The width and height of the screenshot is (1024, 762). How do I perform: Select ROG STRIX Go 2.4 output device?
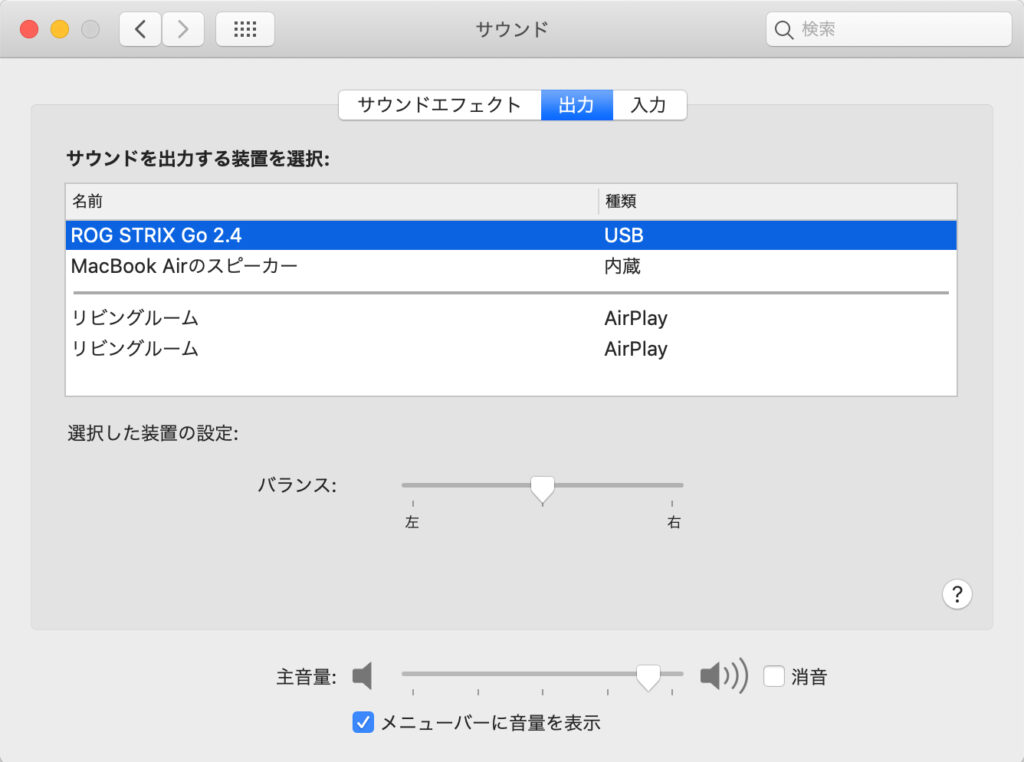tap(511, 235)
